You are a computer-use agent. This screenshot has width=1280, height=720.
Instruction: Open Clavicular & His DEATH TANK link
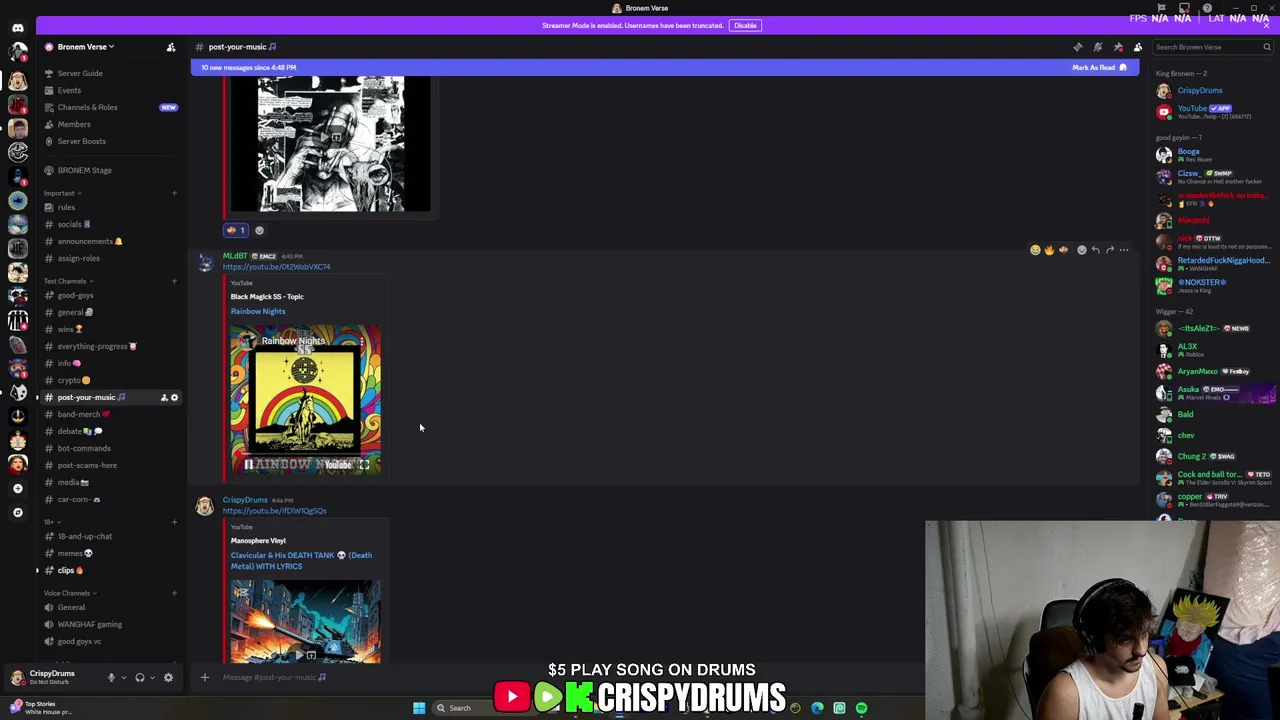click(x=301, y=560)
